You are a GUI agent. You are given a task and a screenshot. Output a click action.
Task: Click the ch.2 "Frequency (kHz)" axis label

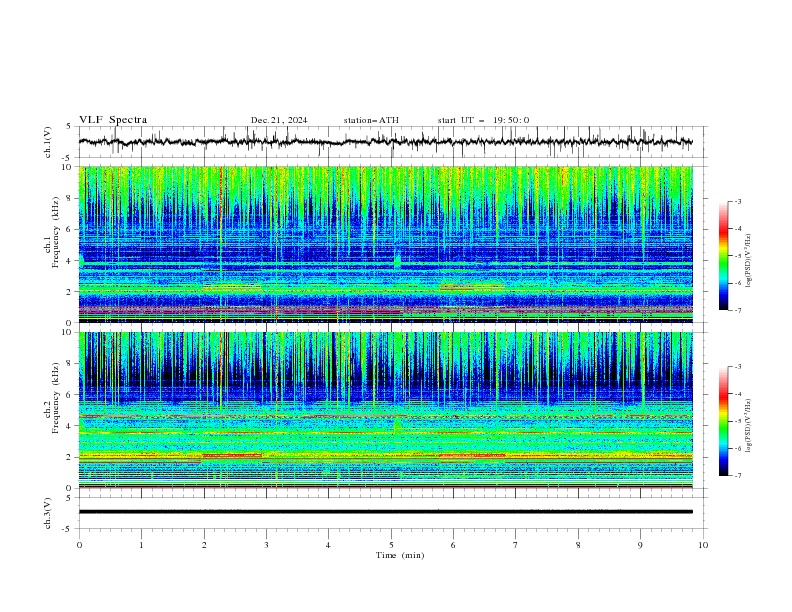(56, 398)
